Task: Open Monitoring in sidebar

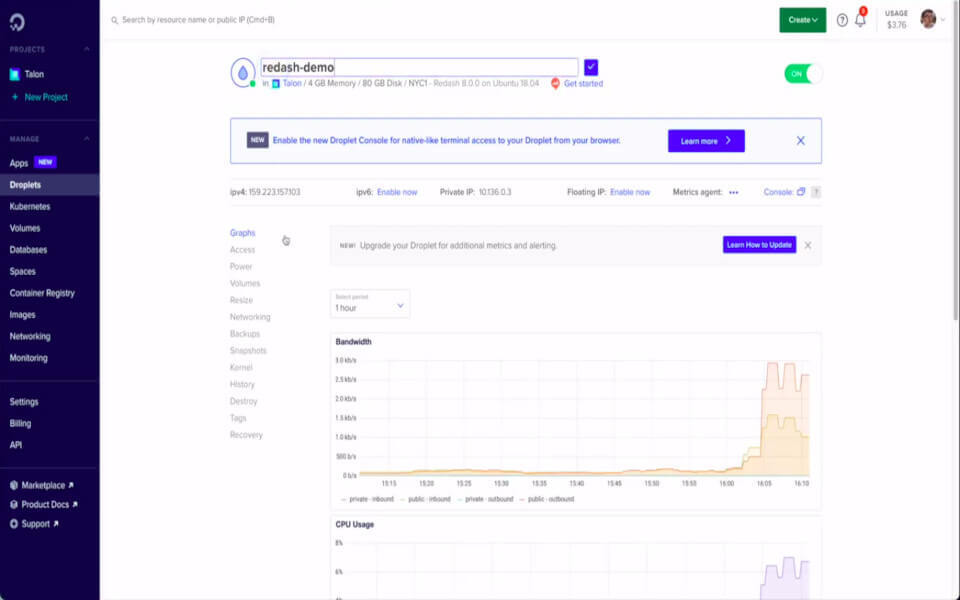Action: pyautogui.click(x=28, y=358)
